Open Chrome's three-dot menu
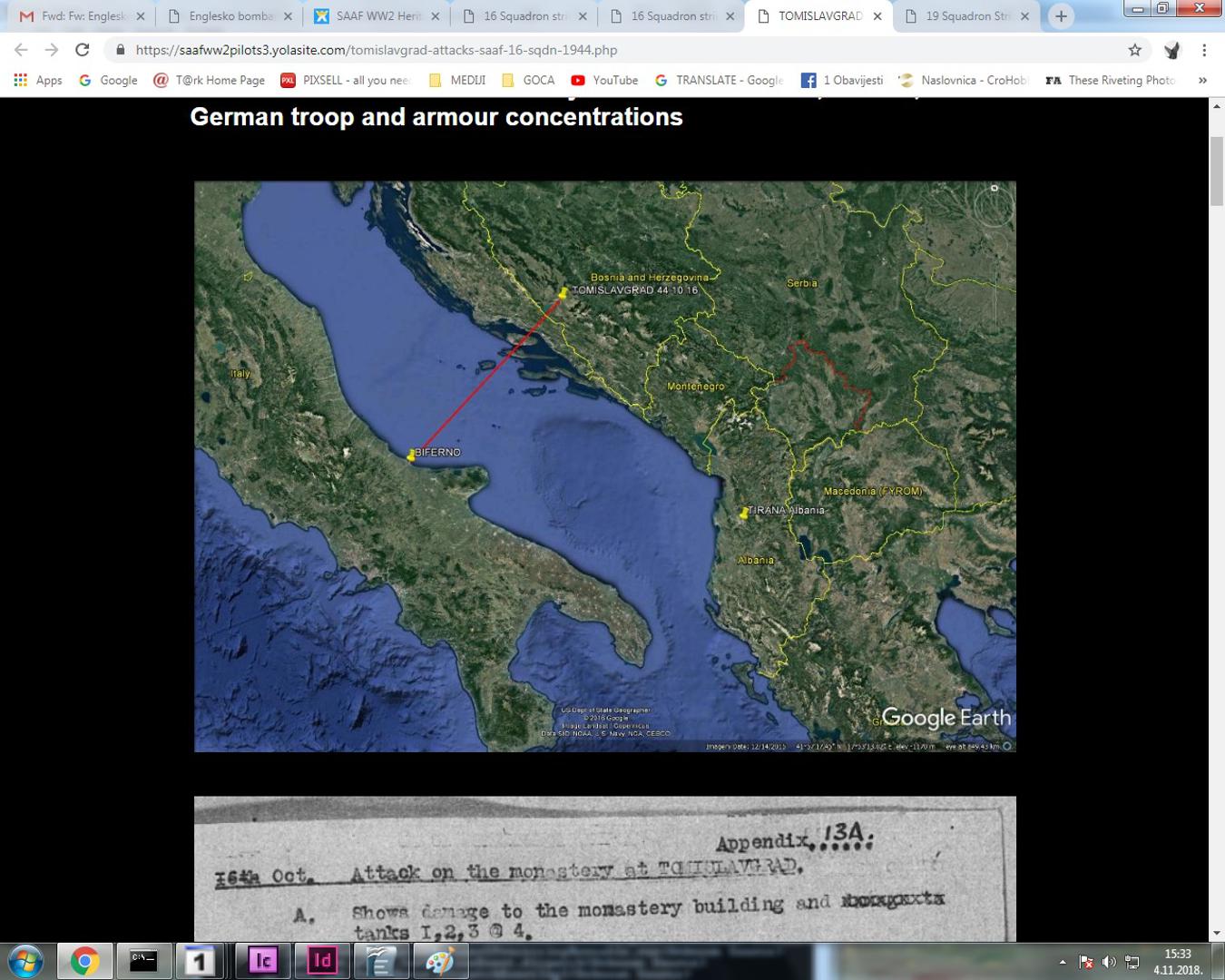Screen dimensions: 1225x980 (x=1204, y=50)
